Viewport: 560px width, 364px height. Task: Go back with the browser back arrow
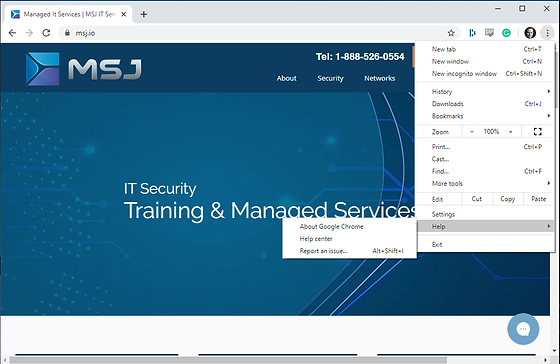point(12,33)
